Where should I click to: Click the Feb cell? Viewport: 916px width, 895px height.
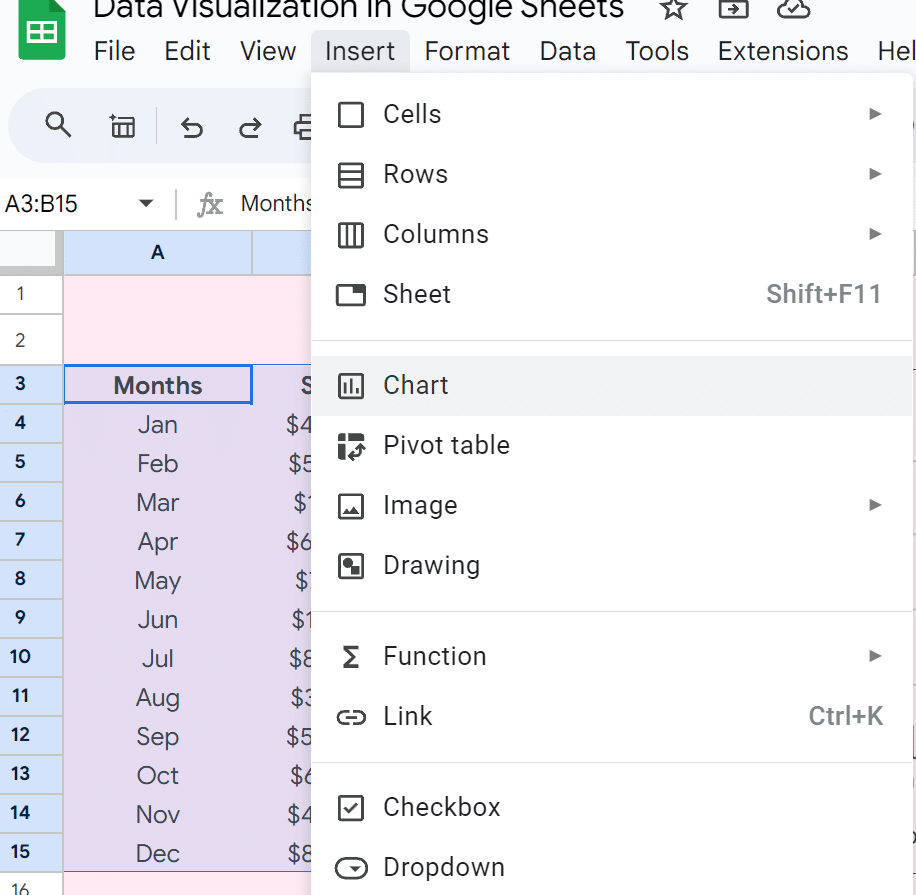click(158, 463)
